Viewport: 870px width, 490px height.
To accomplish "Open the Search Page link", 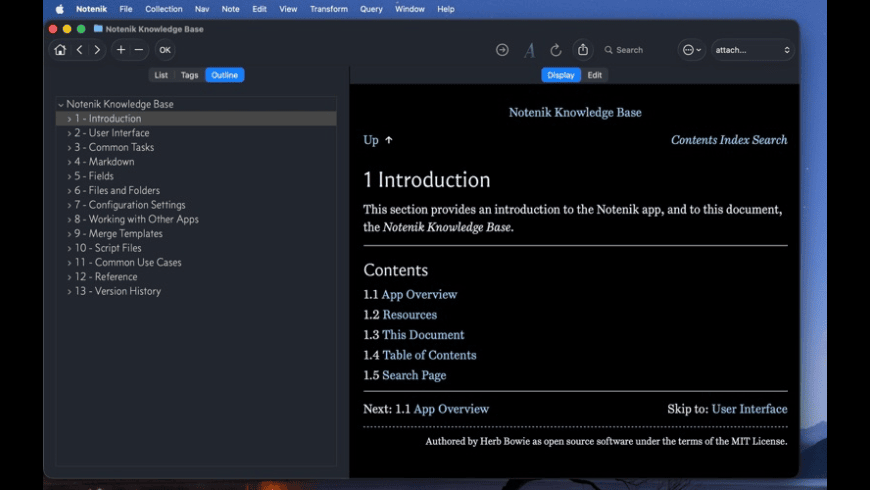I will click(x=414, y=375).
